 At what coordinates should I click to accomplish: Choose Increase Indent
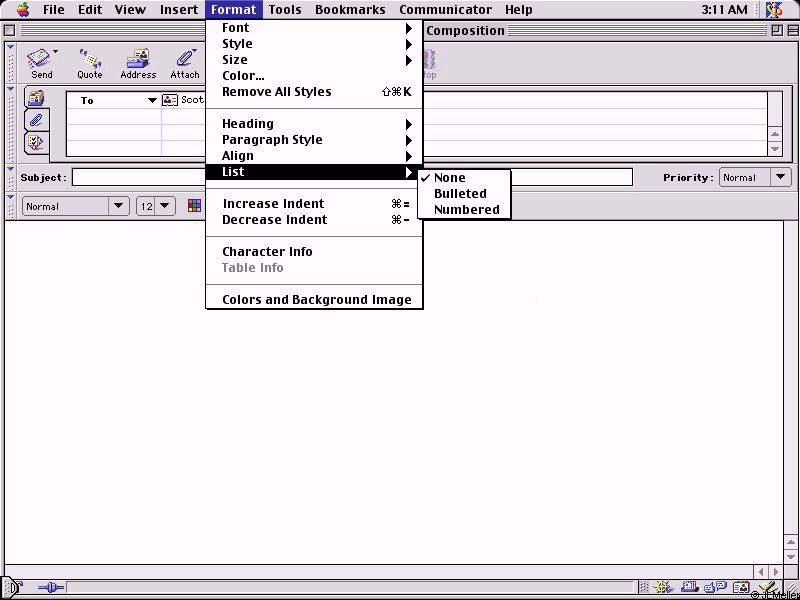314,204
